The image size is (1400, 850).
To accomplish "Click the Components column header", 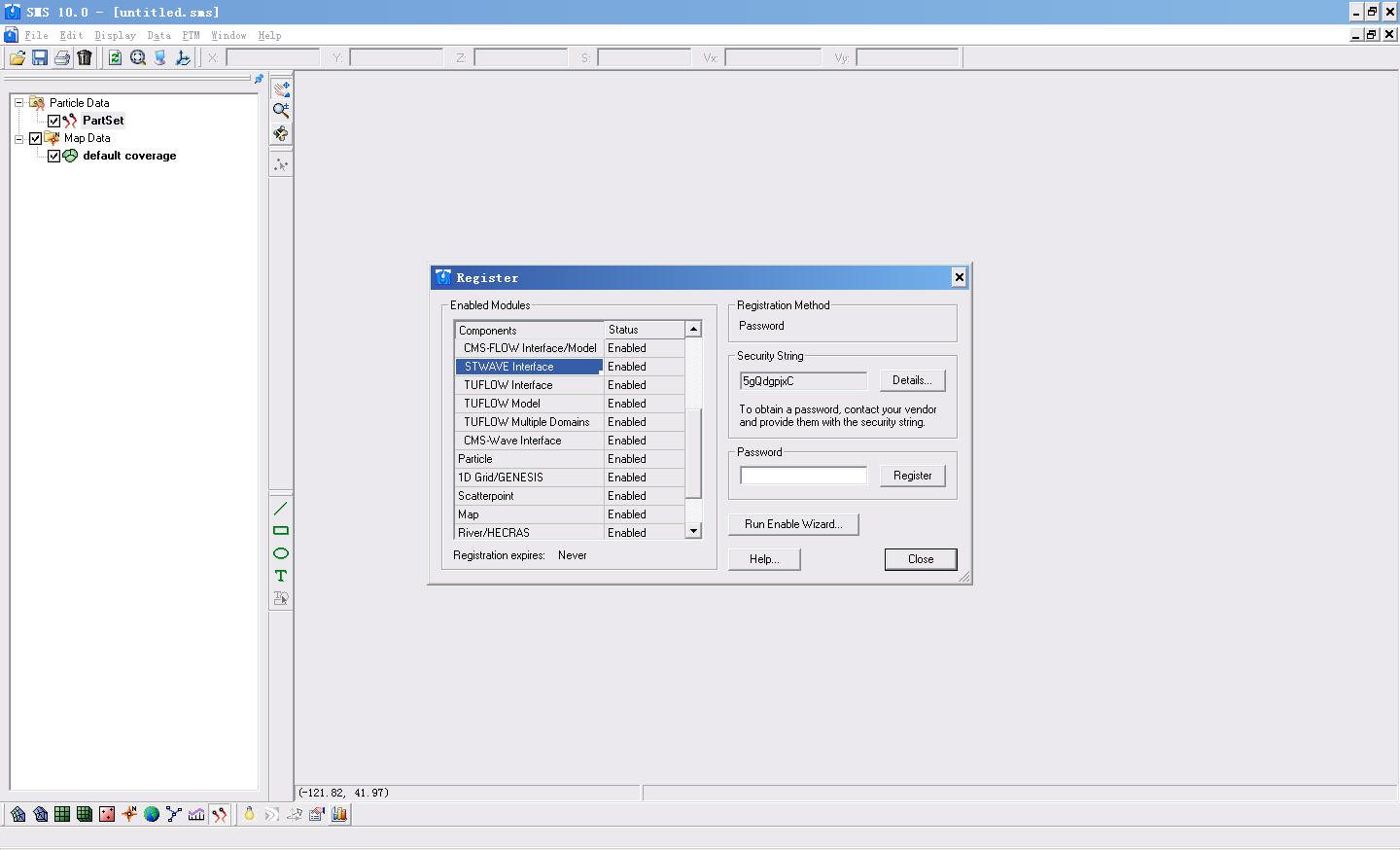I will [x=529, y=330].
